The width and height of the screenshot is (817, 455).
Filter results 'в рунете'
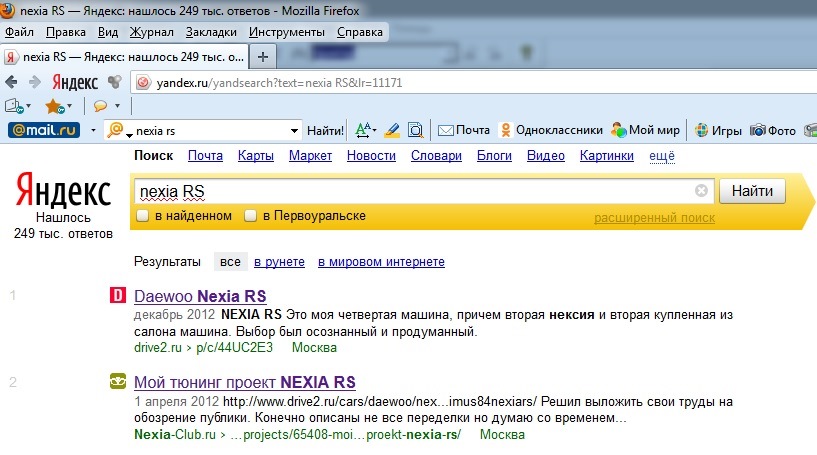point(279,262)
